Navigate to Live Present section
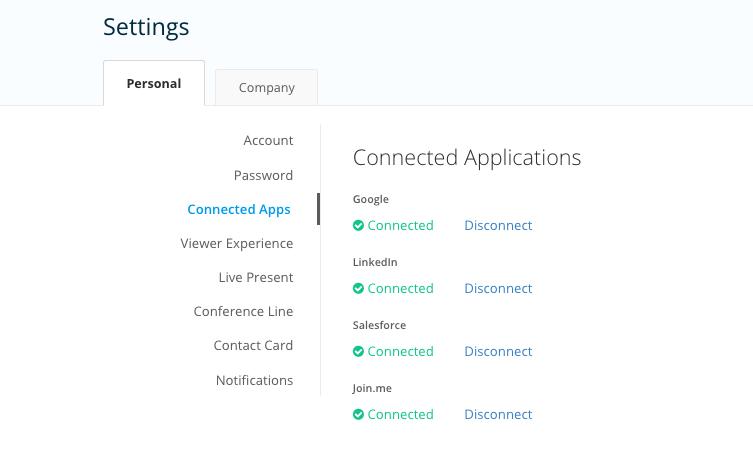The image size is (753, 474). click(x=256, y=278)
